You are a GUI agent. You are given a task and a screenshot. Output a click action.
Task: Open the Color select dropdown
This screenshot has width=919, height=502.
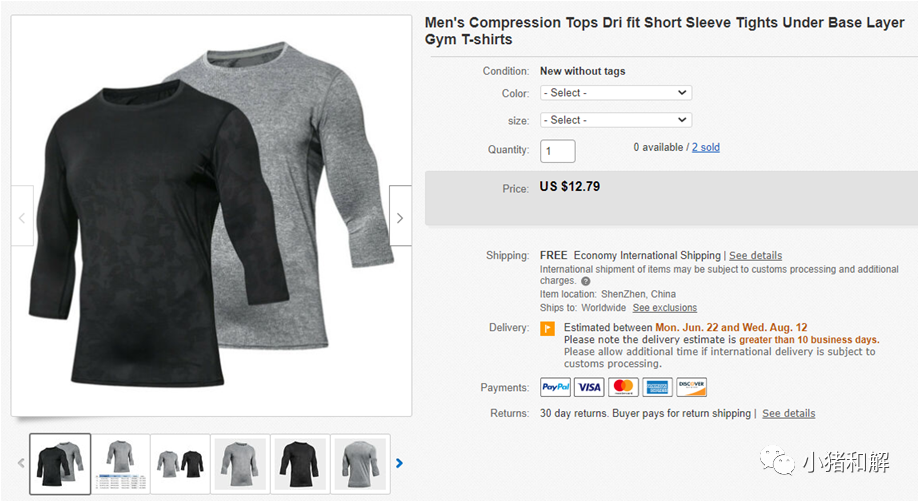pyautogui.click(x=615, y=93)
